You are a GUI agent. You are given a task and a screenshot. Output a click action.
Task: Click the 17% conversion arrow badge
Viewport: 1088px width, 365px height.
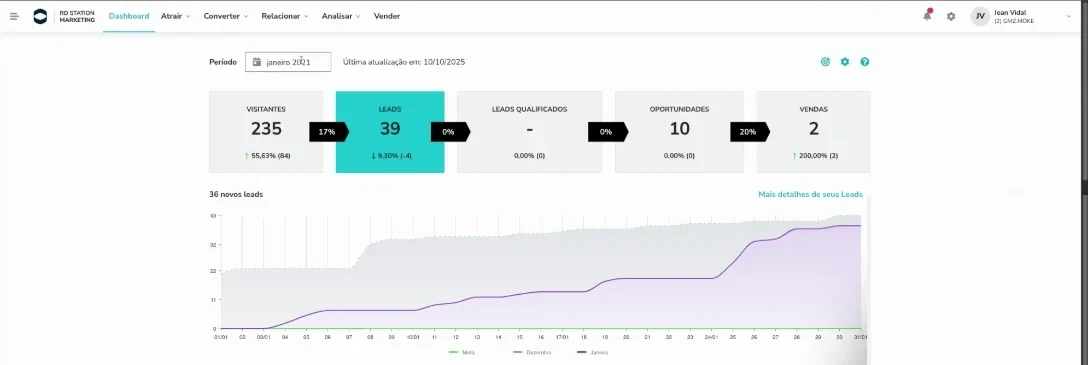[x=328, y=131]
